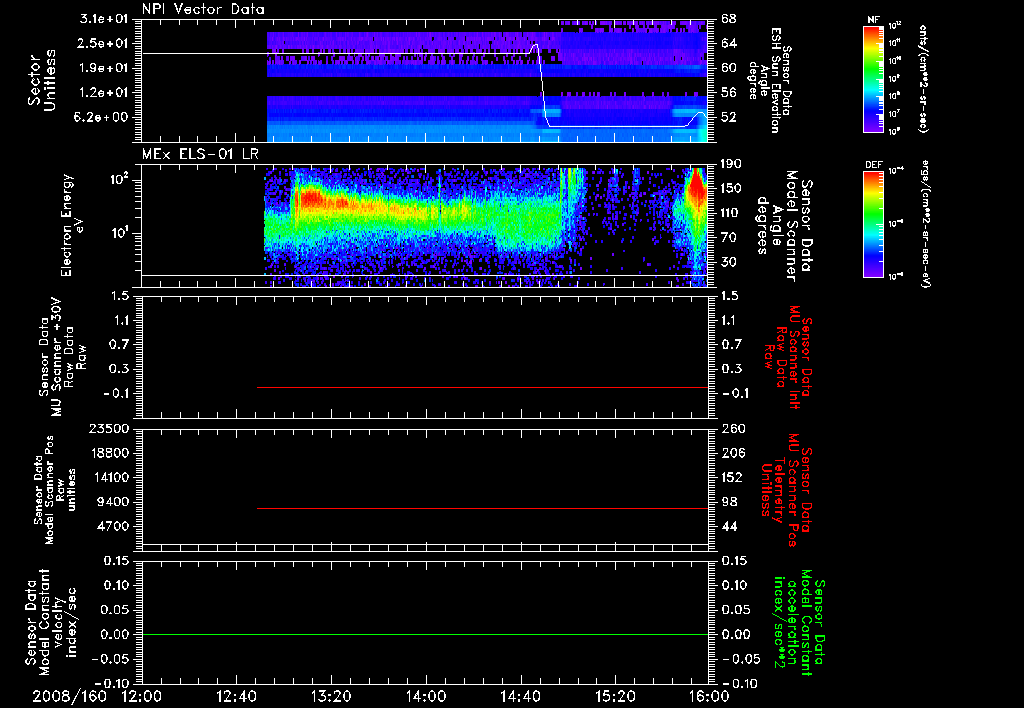This screenshot has height=708, width=1024.
Task: Click the '190' scanner angle tick value
Action: [x=731, y=164]
